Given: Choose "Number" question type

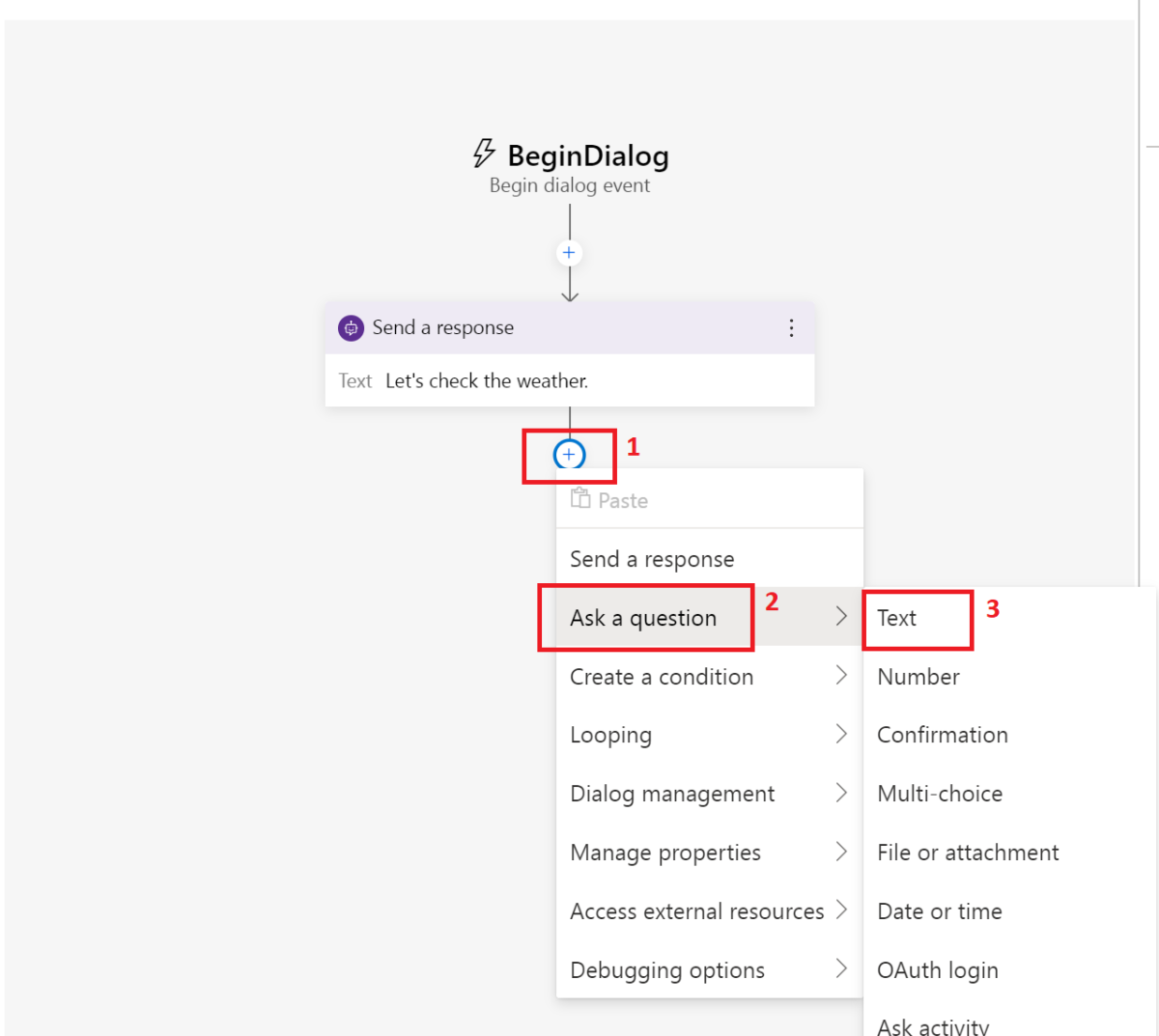Looking at the screenshot, I should 918,677.
